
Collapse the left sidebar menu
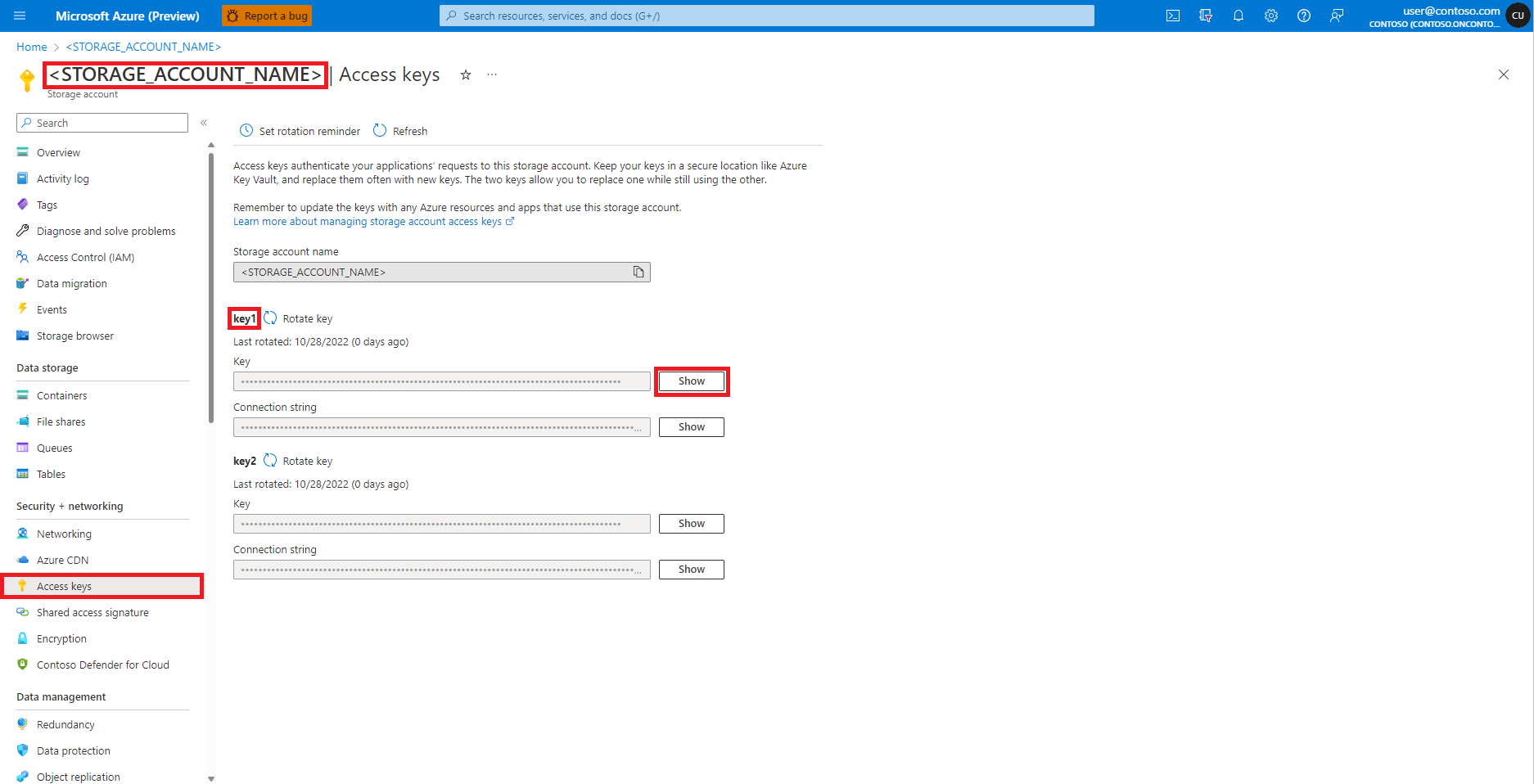tap(204, 123)
